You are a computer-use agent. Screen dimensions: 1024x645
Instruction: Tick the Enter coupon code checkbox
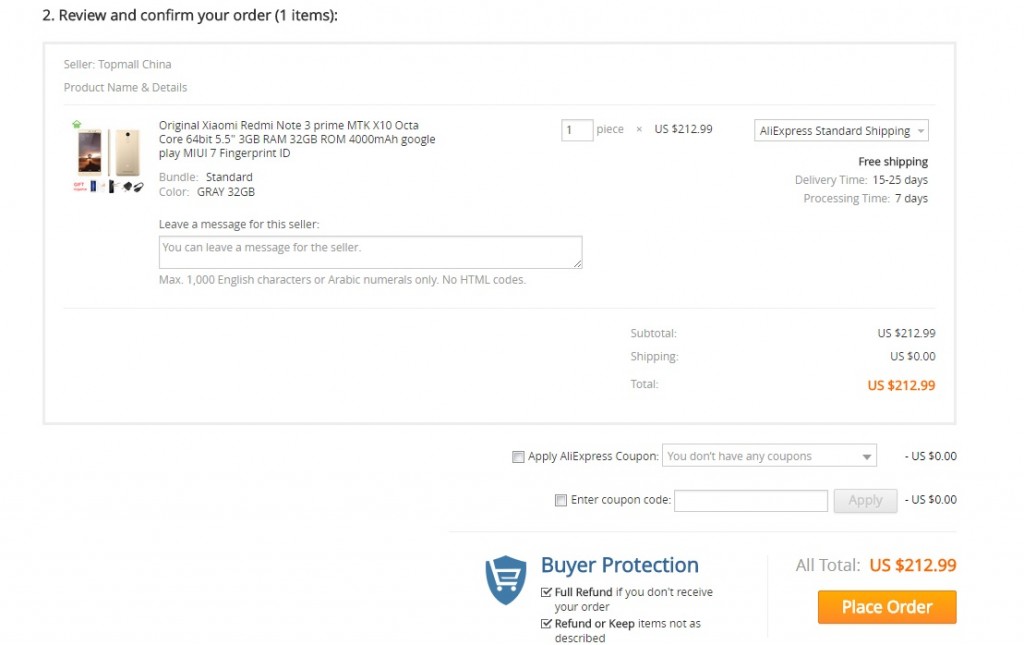click(x=561, y=500)
